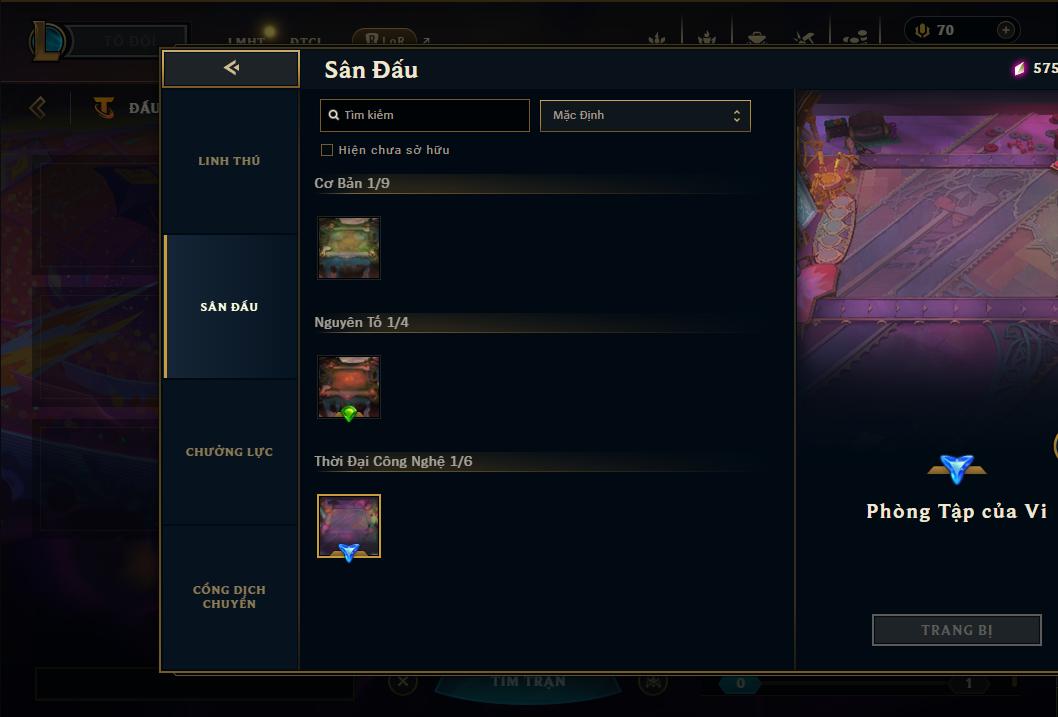Click the plus icon next to 70
Viewport: 1058px width, 717px height.
[1005, 30]
